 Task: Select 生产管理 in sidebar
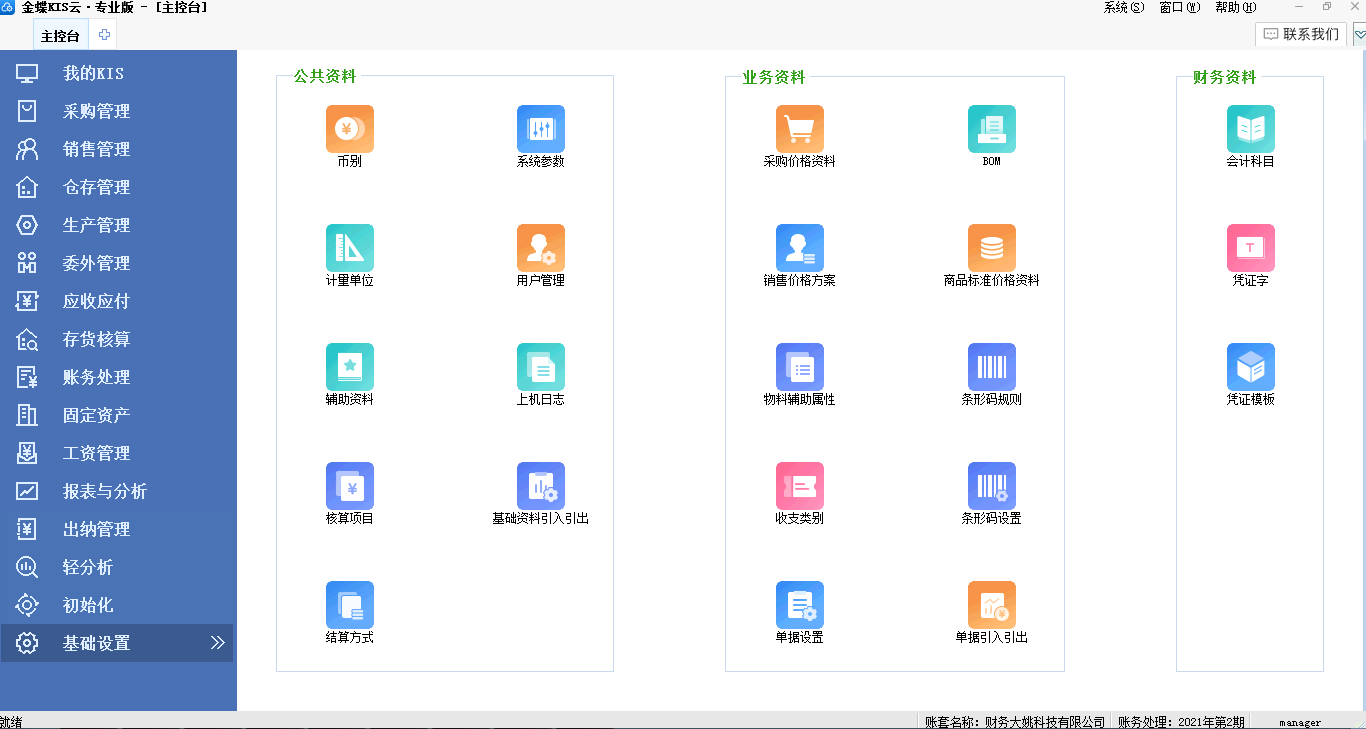(x=118, y=225)
